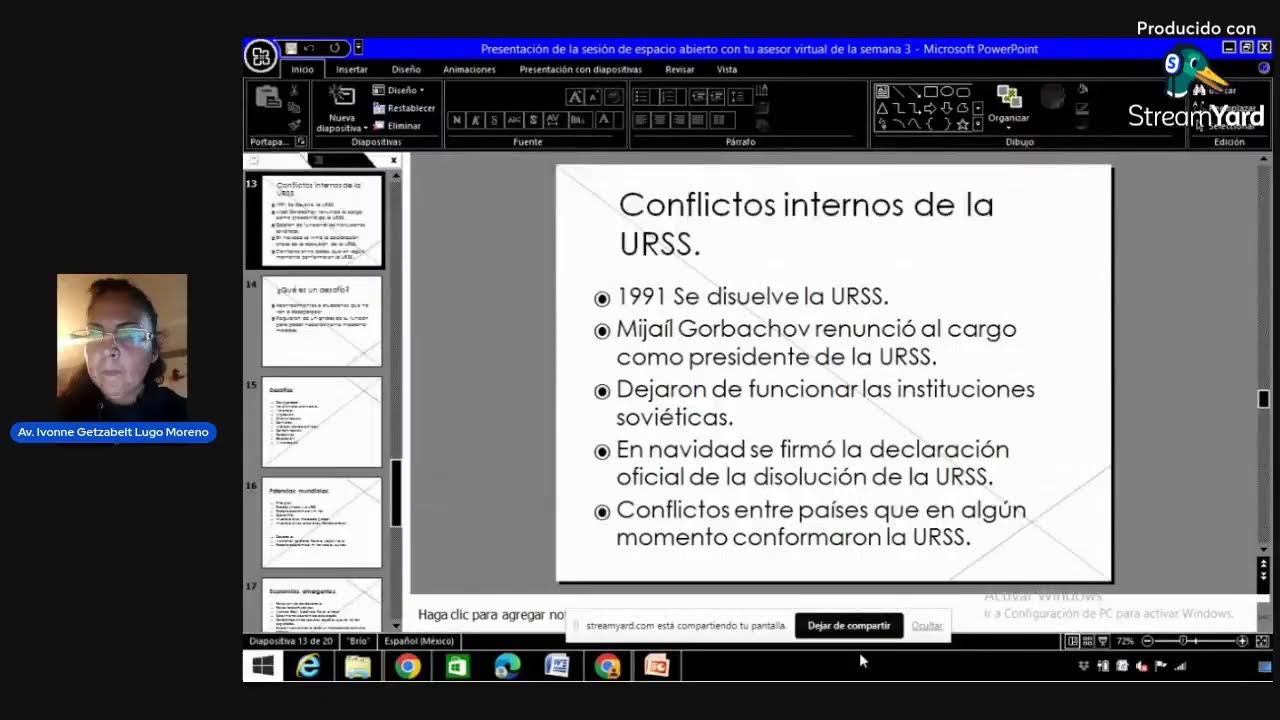1280x720 pixels.
Task: Save the presentation from the quick access toolbar
Action: click(291, 48)
